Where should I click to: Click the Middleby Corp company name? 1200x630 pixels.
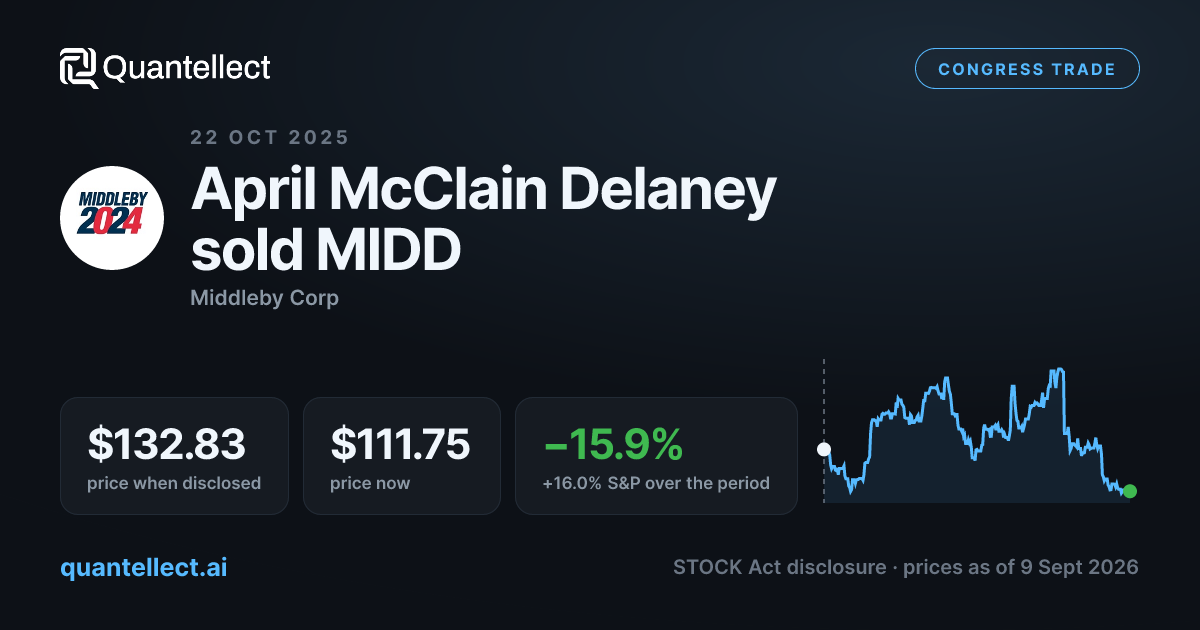(264, 298)
